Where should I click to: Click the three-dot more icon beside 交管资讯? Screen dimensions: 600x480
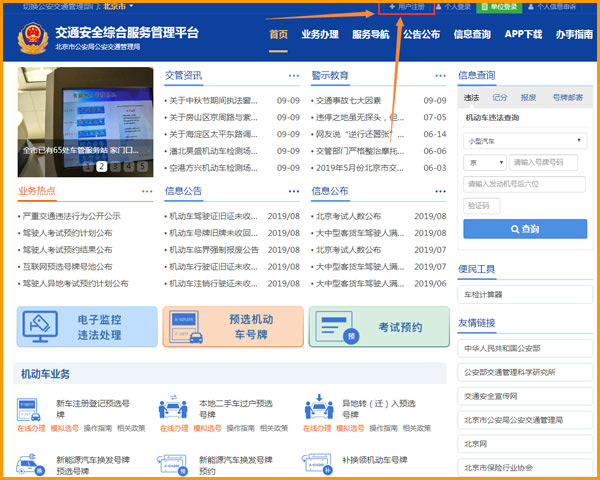point(294,76)
